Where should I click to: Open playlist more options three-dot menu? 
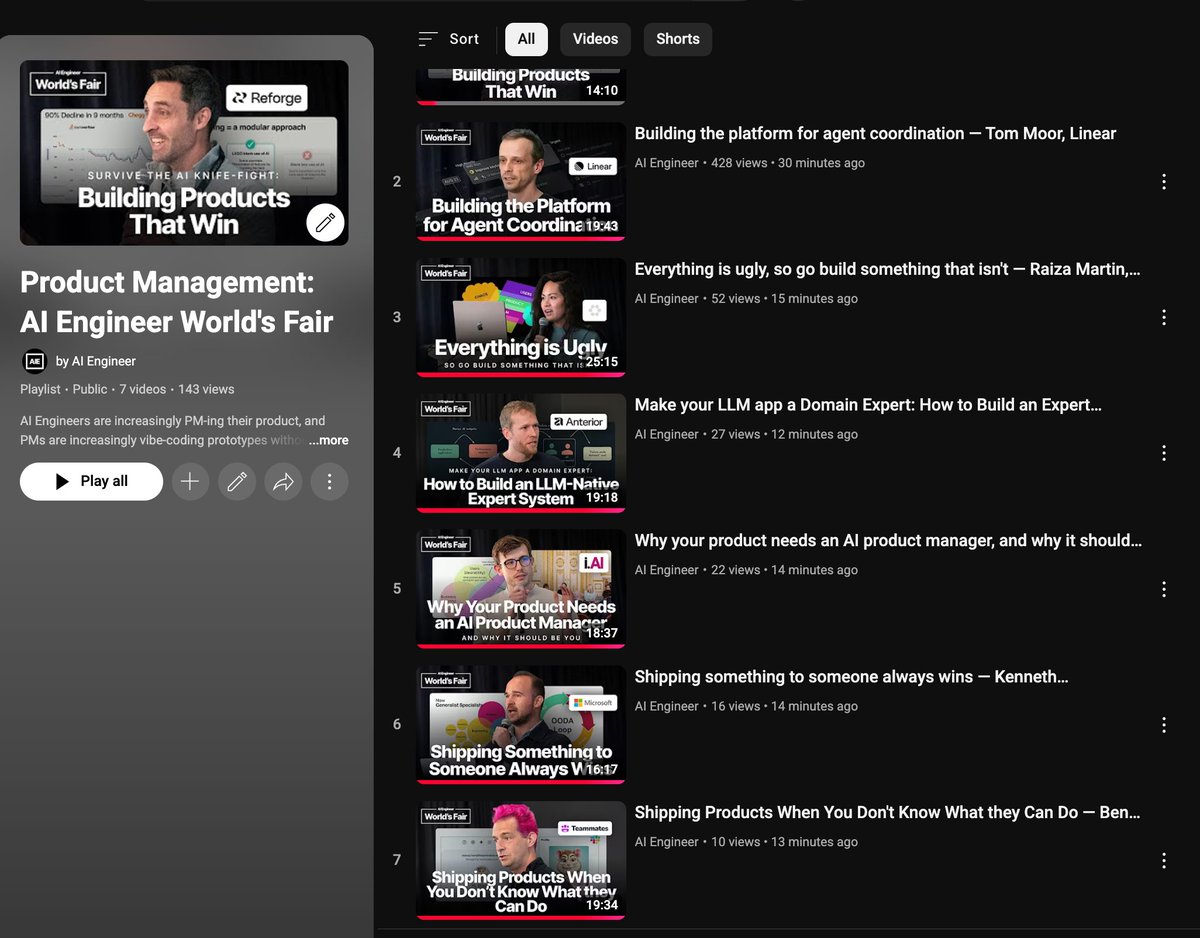pyautogui.click(x=329, y=481)
